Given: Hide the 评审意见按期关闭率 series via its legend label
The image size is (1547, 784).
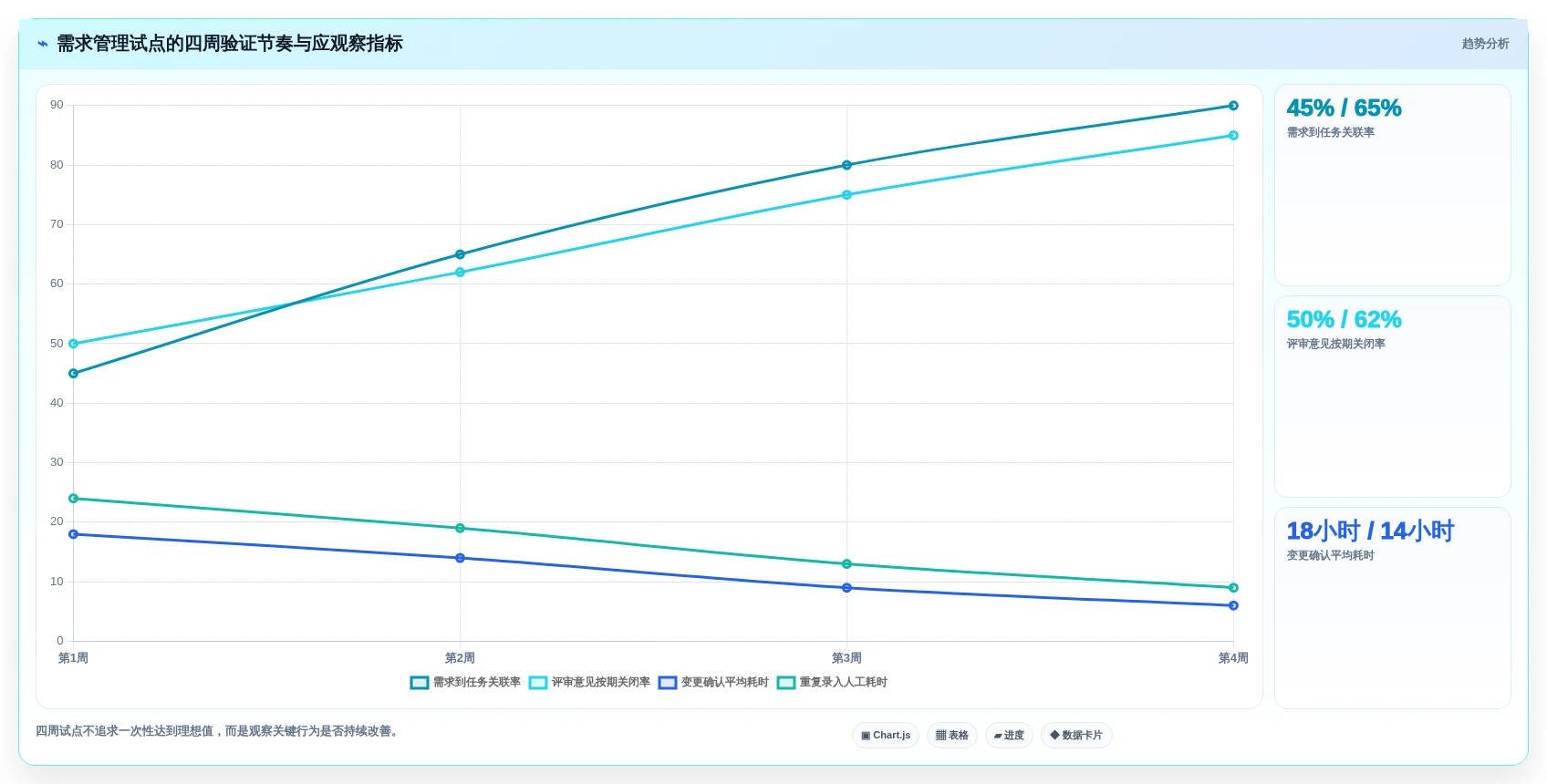Looking at the screenshot, I should point(600,683).
